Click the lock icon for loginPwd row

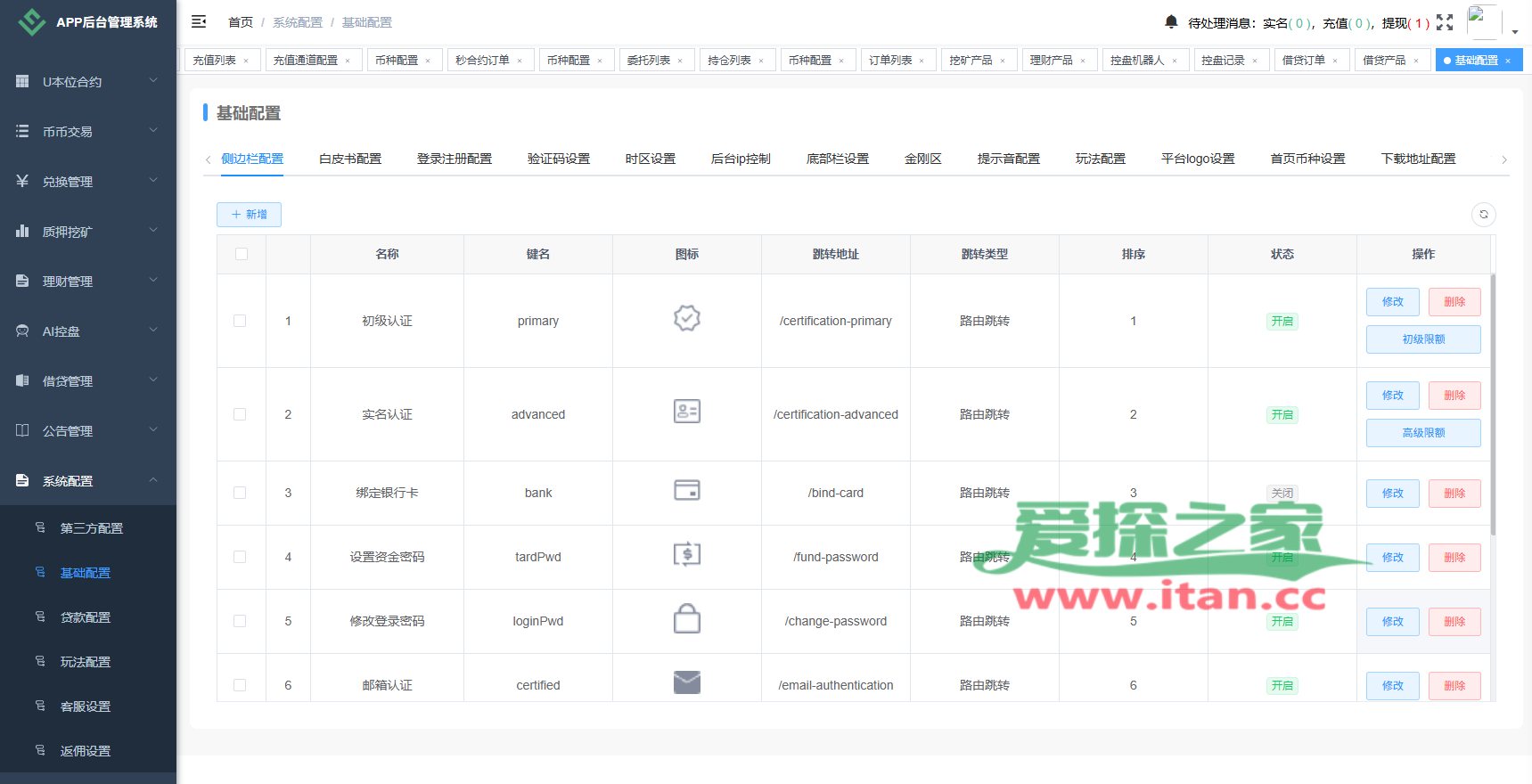[x=686, y=618]
